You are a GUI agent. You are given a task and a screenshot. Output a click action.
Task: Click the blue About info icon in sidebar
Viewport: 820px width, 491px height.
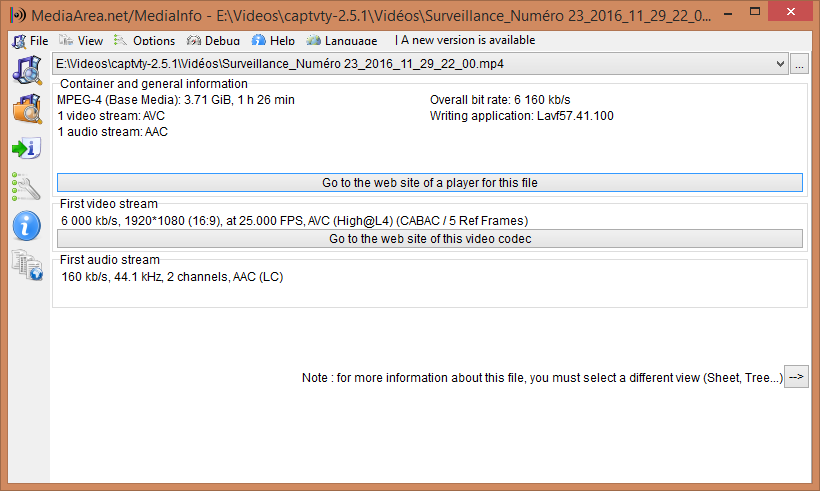pos(26,226)
